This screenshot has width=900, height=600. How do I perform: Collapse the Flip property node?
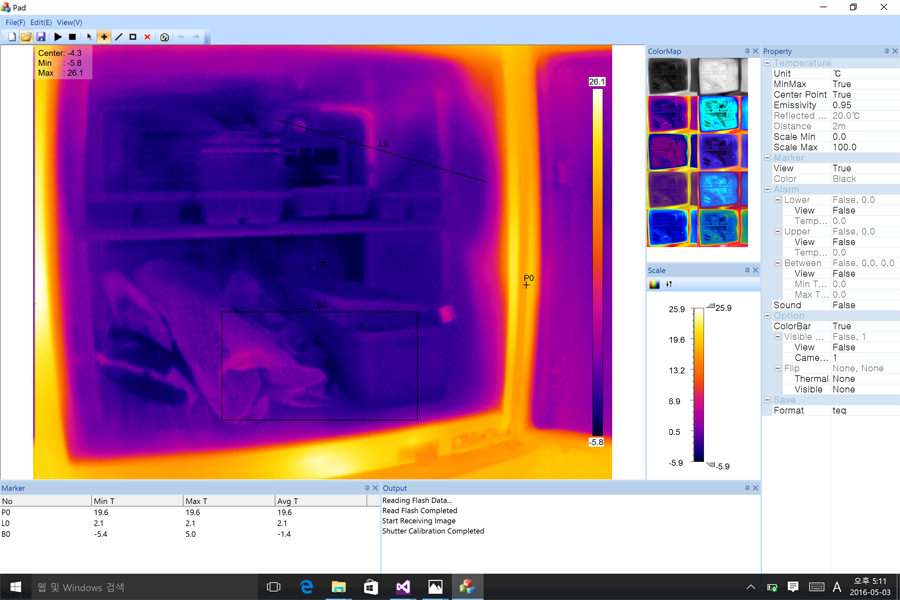click(x=778, y=368)
